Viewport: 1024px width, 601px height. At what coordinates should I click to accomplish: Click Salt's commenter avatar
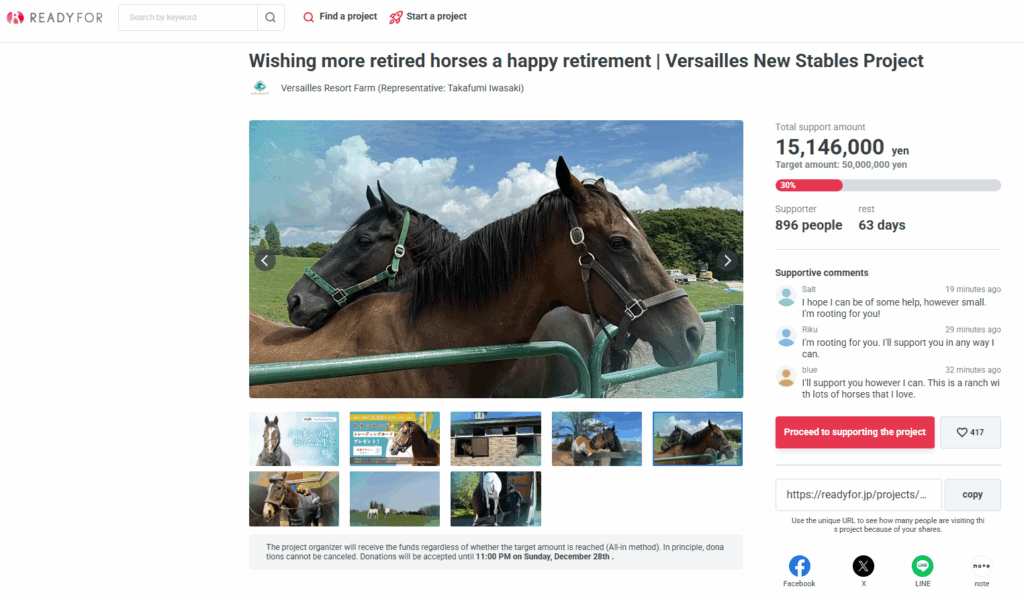(786, 296)
